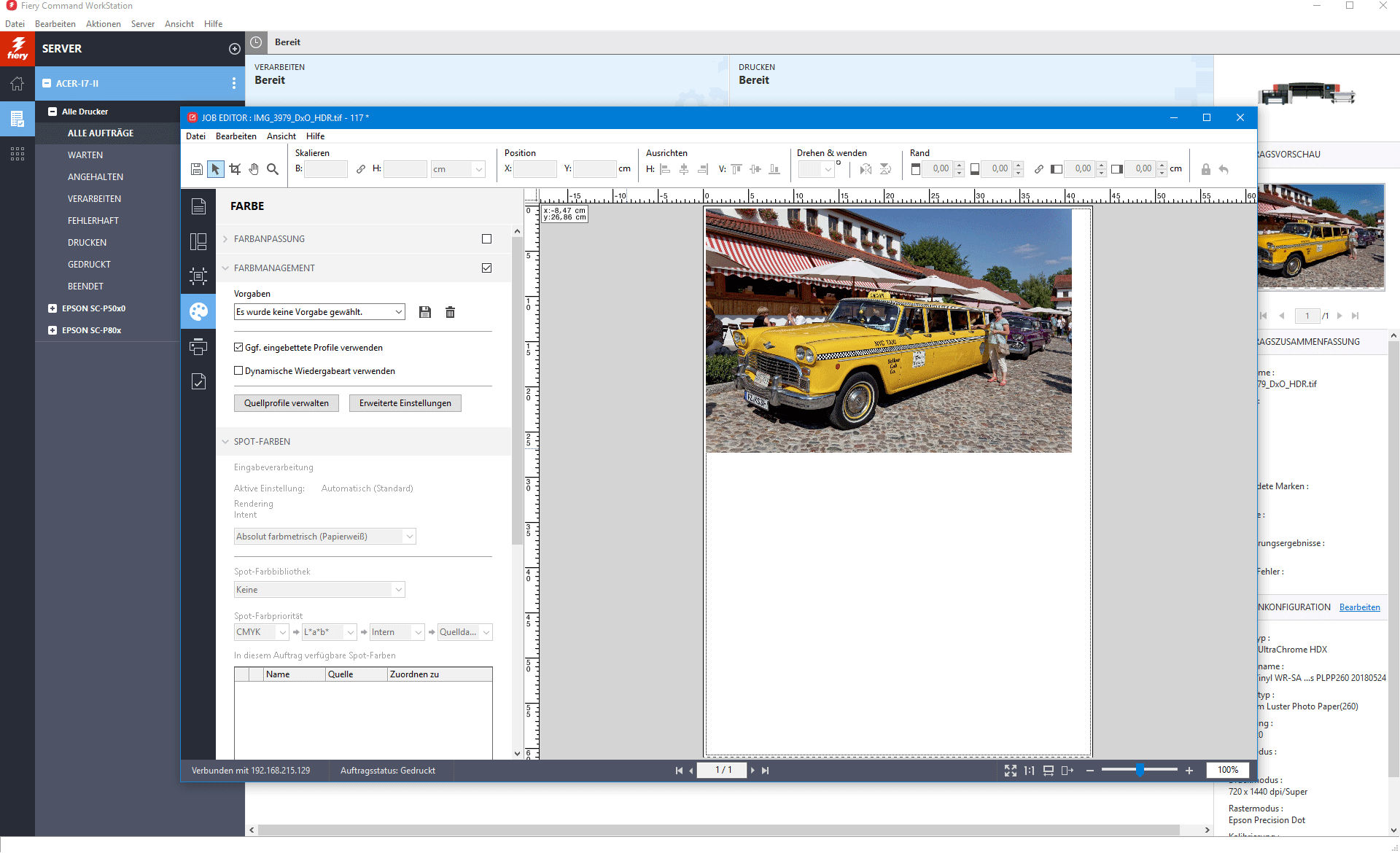Viewport: 1400px width, 853px height.
Task: Expand the EPSON SC-P80x printer node
Action: tap(52, 330)
